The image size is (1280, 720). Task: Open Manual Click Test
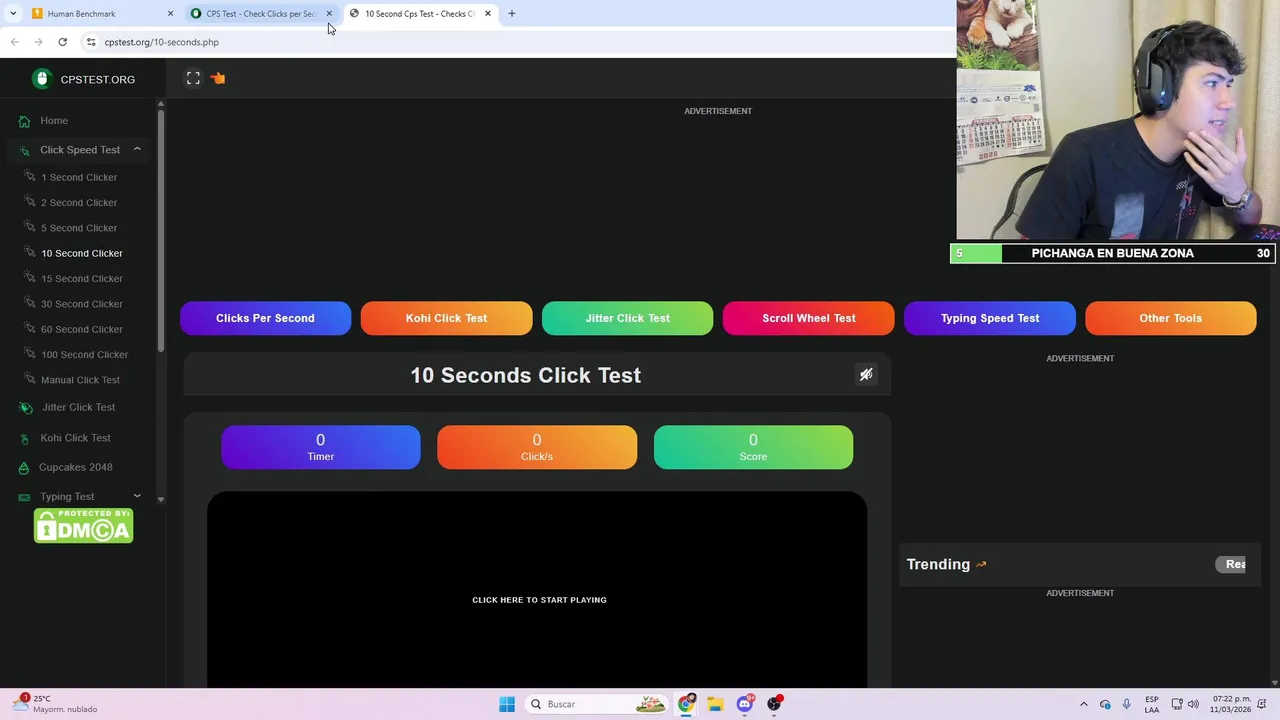[80, 380]
